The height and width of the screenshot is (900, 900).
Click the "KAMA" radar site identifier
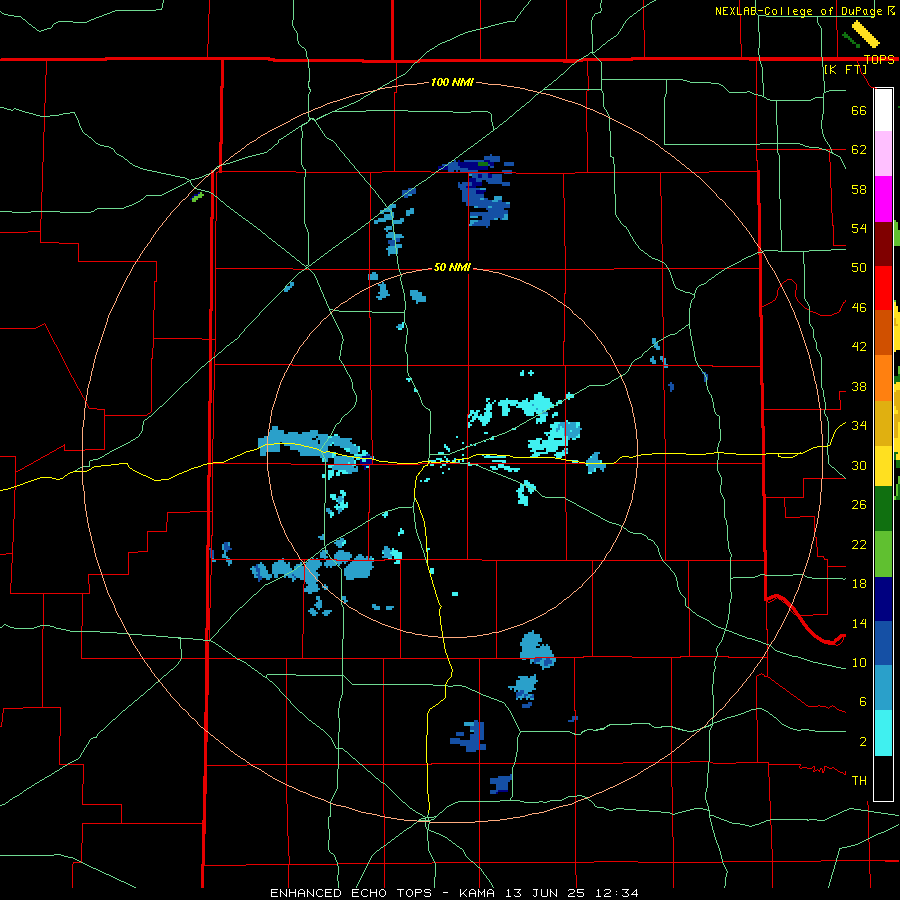click(478, 893)
